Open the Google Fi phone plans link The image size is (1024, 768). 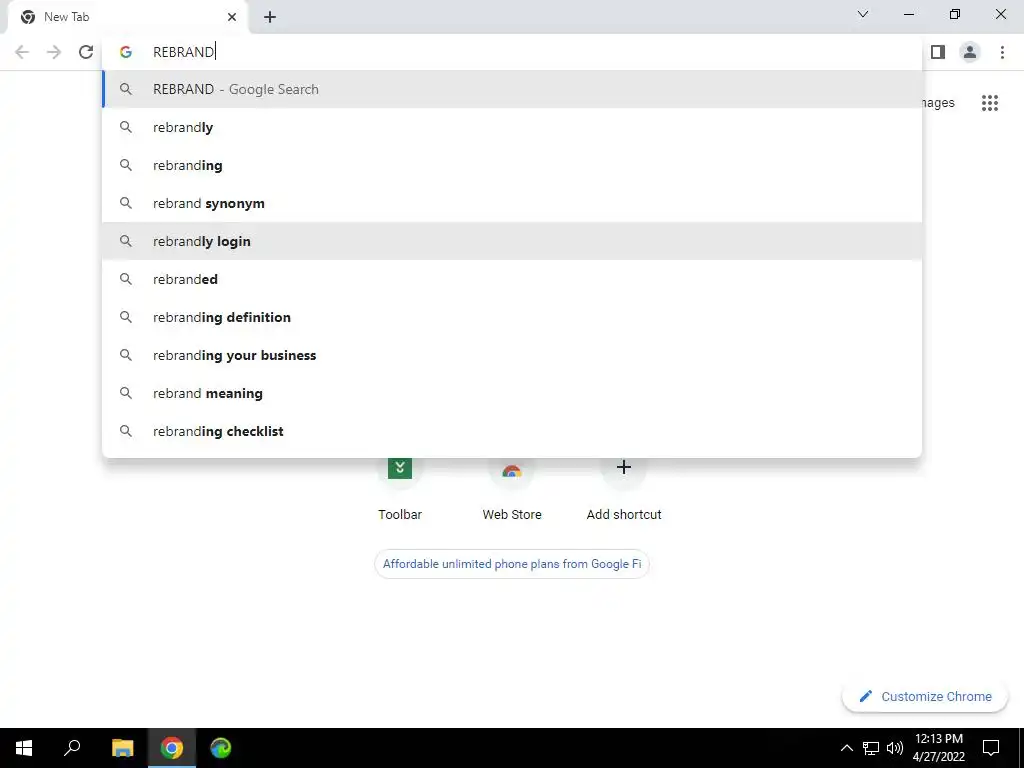click(512, 564)
